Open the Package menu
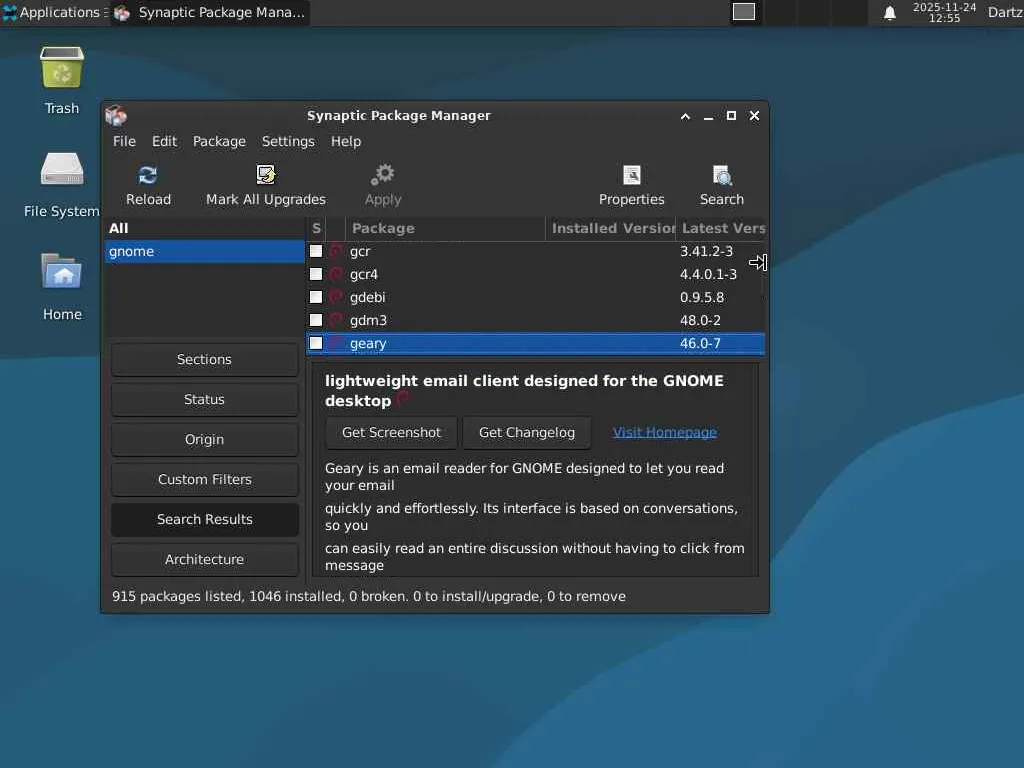1024x768 pixels. tap(219, 141)
